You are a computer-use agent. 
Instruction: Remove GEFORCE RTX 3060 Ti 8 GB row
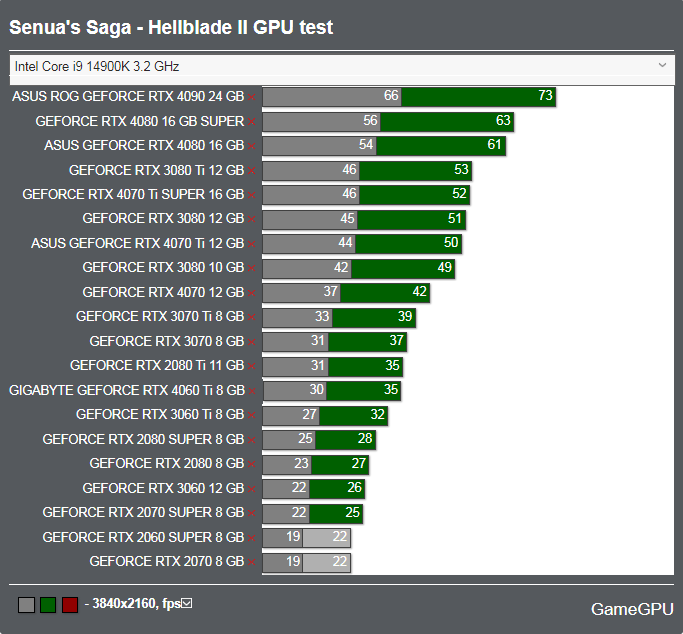coord(251,415)
